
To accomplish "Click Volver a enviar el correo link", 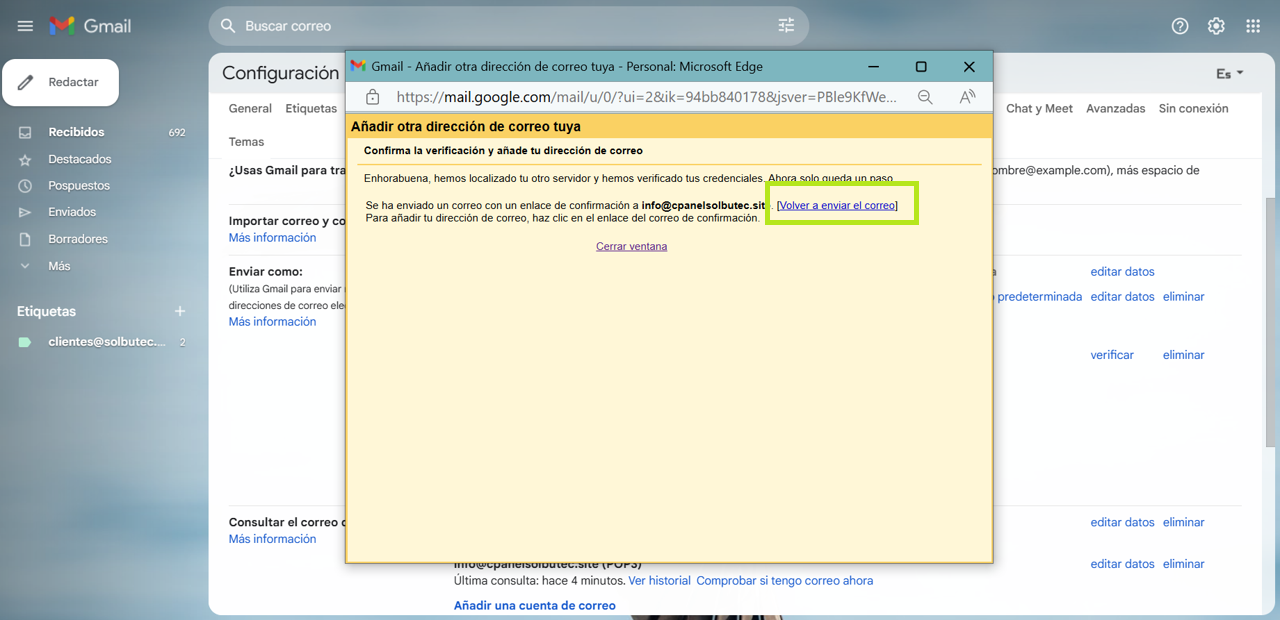I will pos(837,205).
